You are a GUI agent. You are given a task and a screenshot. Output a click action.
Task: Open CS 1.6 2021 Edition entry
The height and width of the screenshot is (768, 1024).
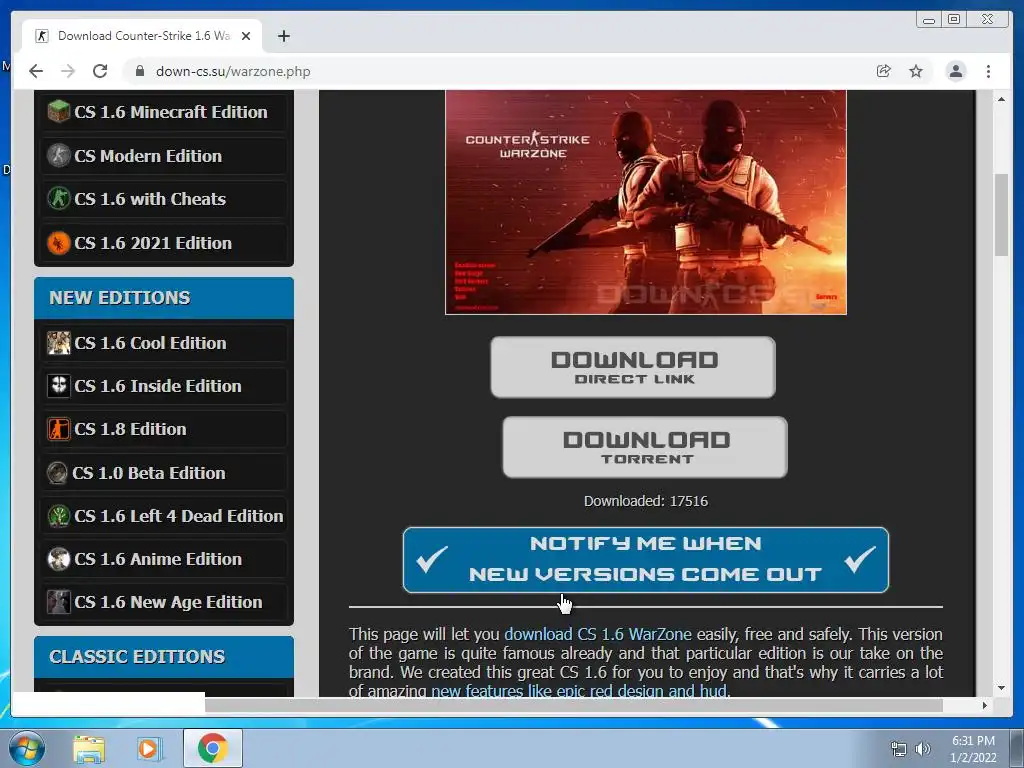tap(153, 243)
